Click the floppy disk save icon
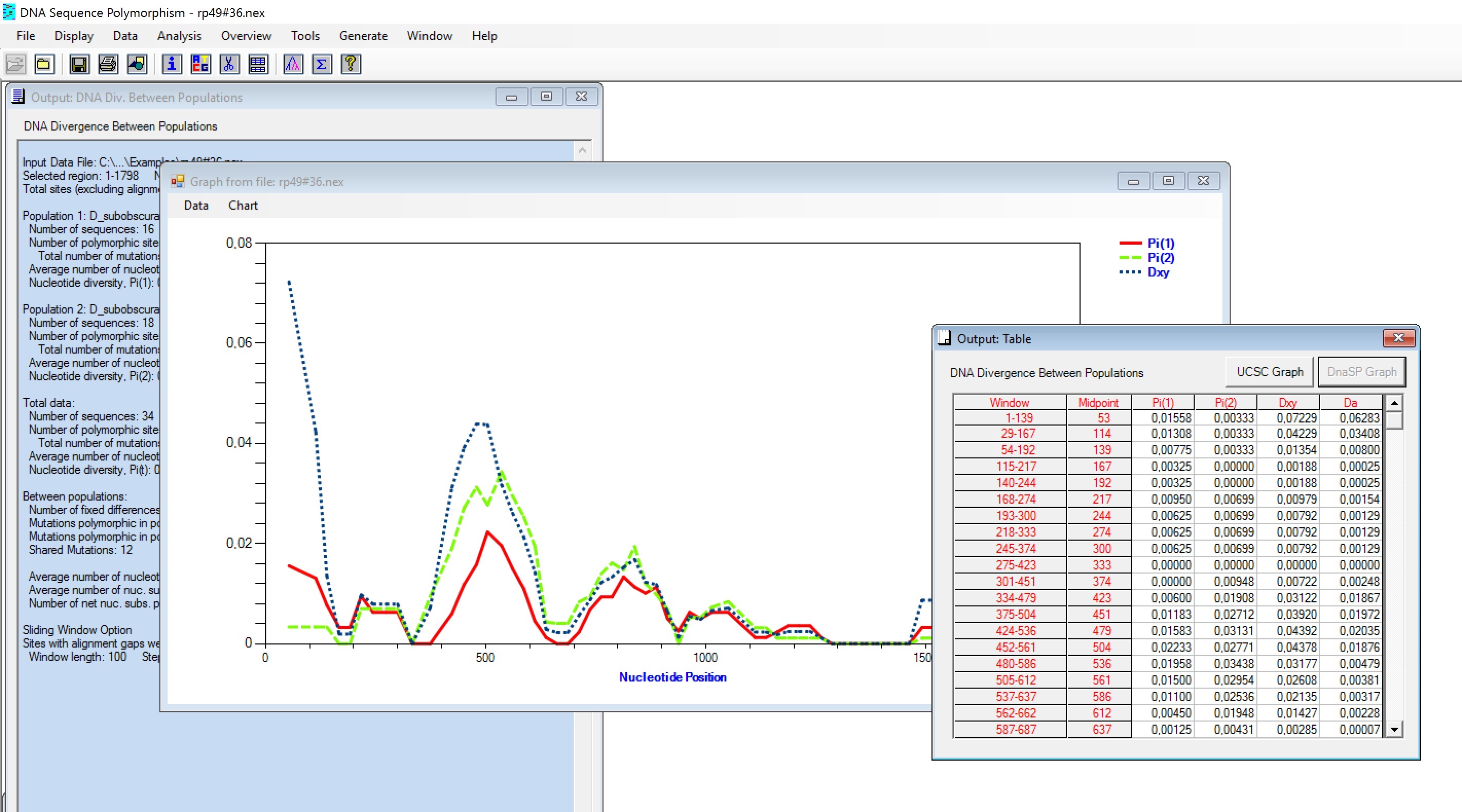1462x812 pixels. coord(79,64)
